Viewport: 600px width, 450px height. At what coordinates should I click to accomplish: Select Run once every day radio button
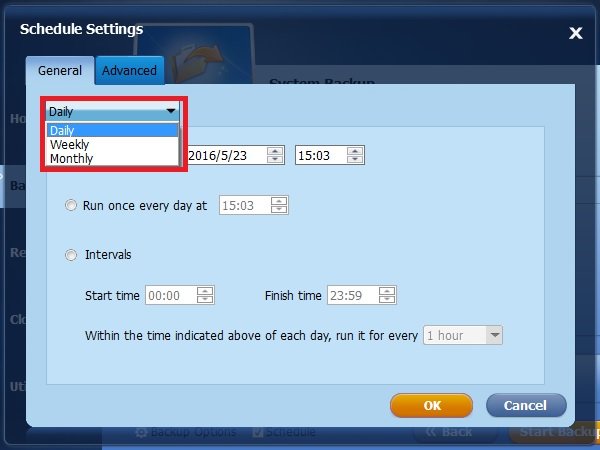click(x=71, y=205)
